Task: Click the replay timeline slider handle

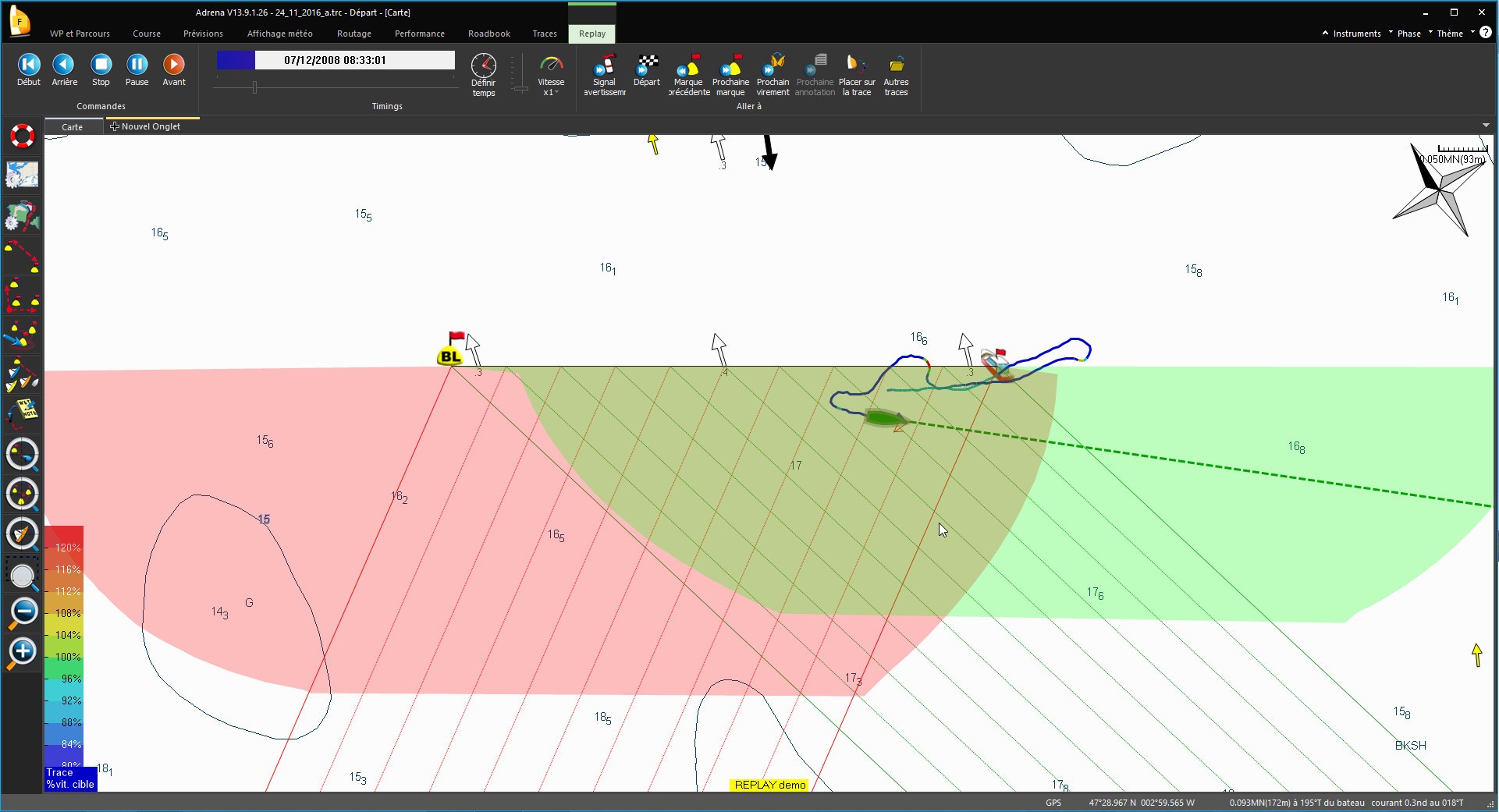Action: [254, 87]
